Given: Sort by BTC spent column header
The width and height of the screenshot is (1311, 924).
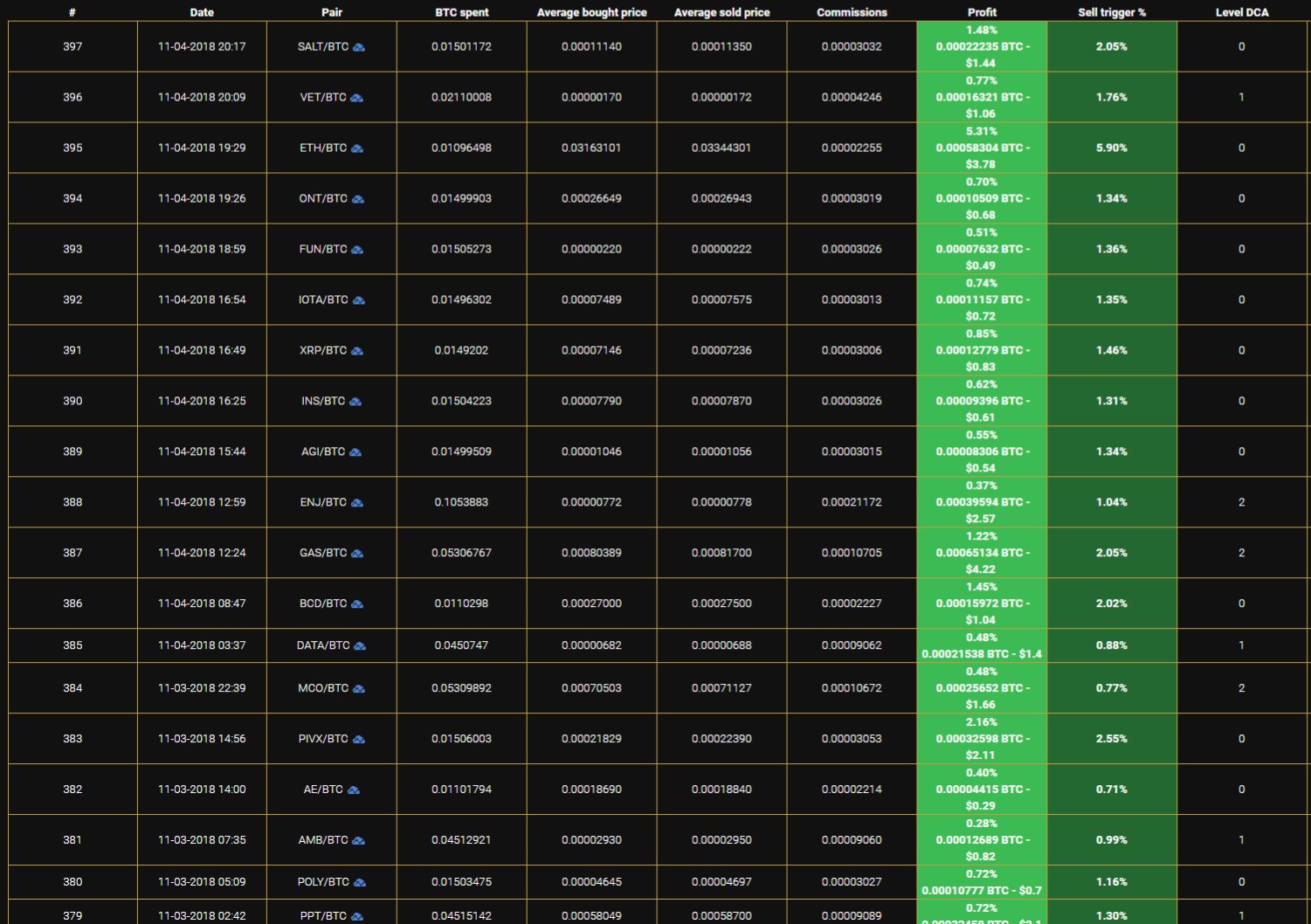Looking at the screenshot, I should (462, 12).
